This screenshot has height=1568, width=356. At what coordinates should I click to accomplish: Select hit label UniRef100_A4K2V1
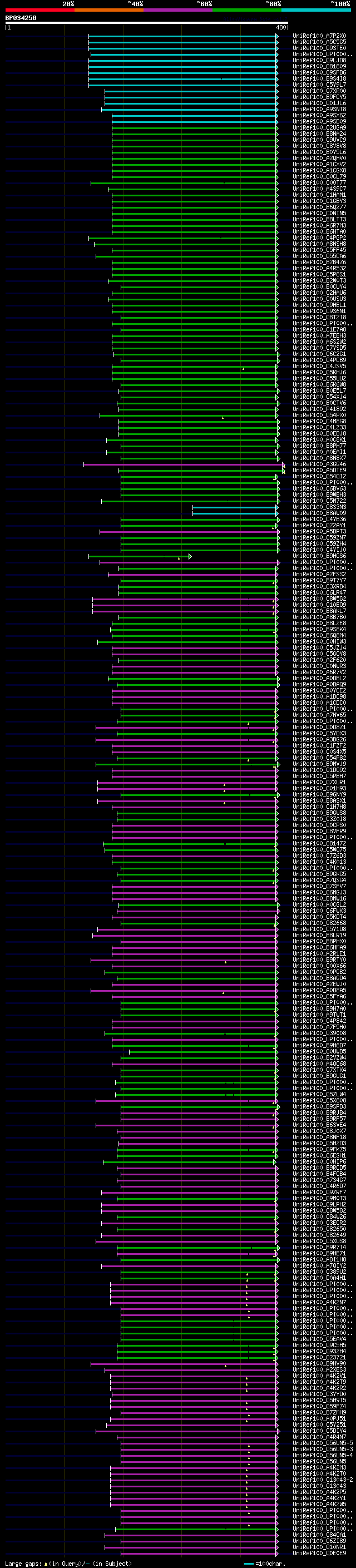tap(319, 1376)
